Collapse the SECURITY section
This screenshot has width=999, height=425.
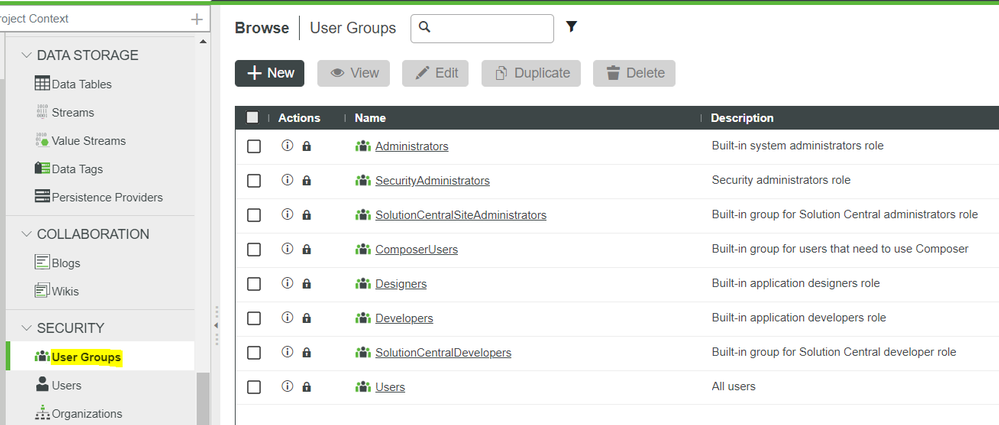click(x=25, y=328)
